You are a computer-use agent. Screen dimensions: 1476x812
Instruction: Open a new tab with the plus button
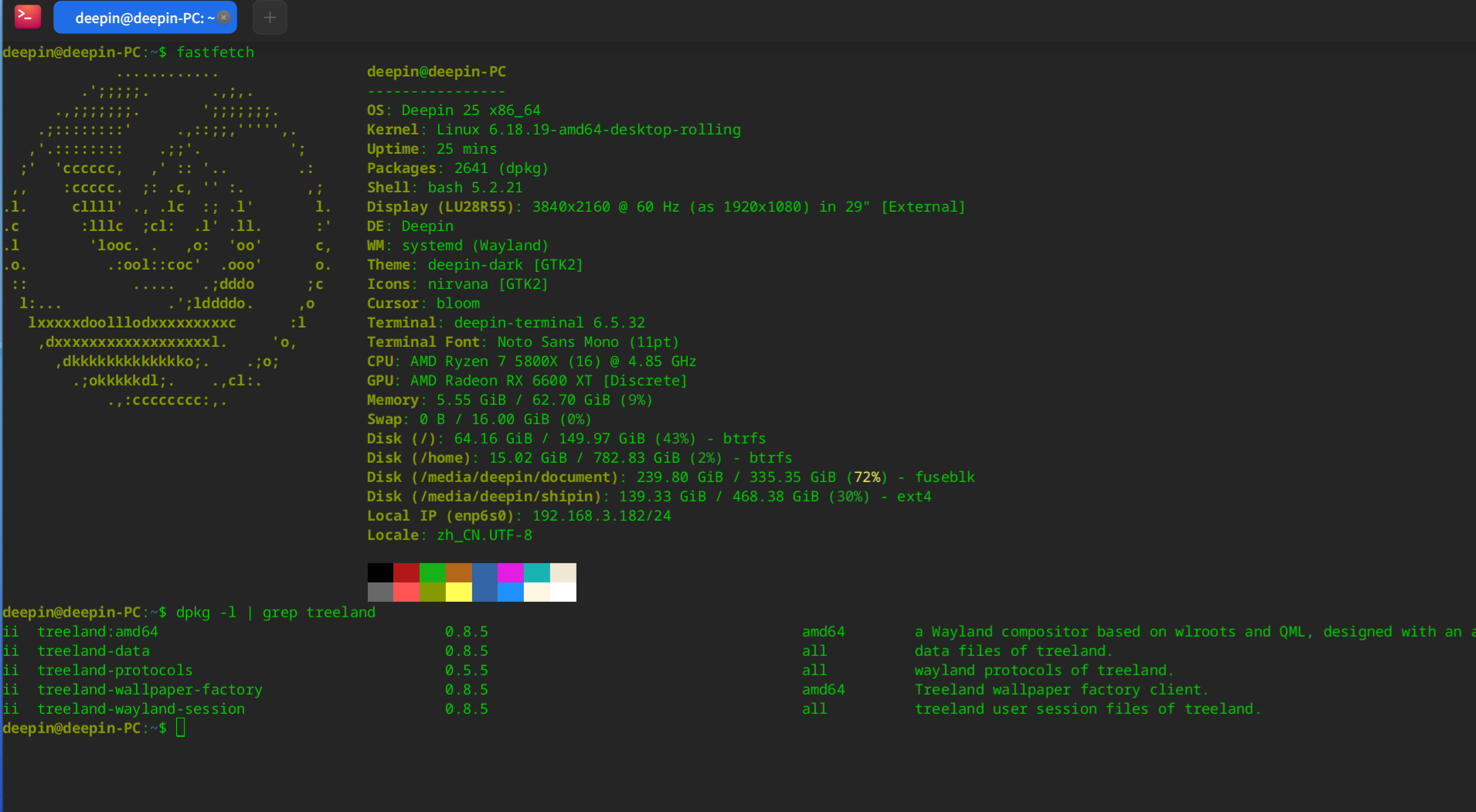pos(270,18)
